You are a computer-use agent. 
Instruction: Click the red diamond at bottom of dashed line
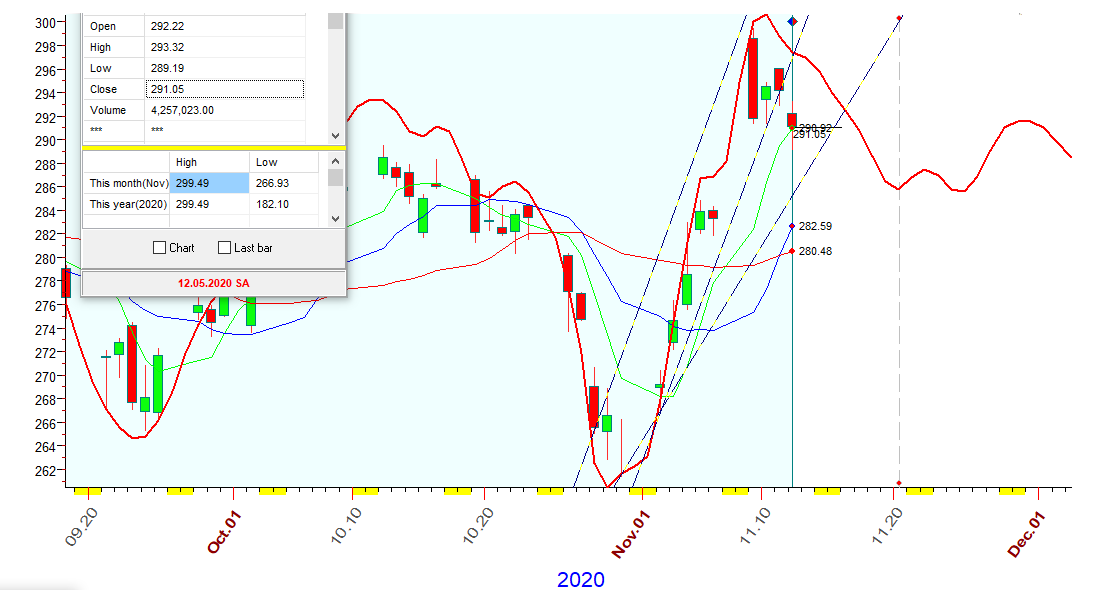pyautogui.click(x=899, y=483)
